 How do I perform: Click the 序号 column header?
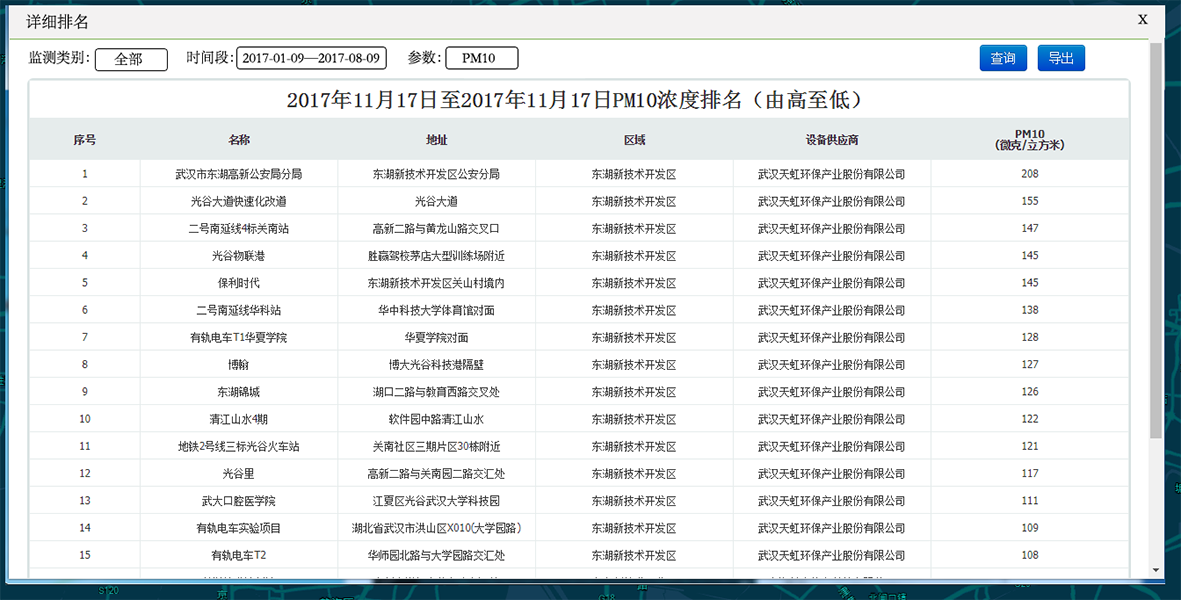click(x=84, y=140)
